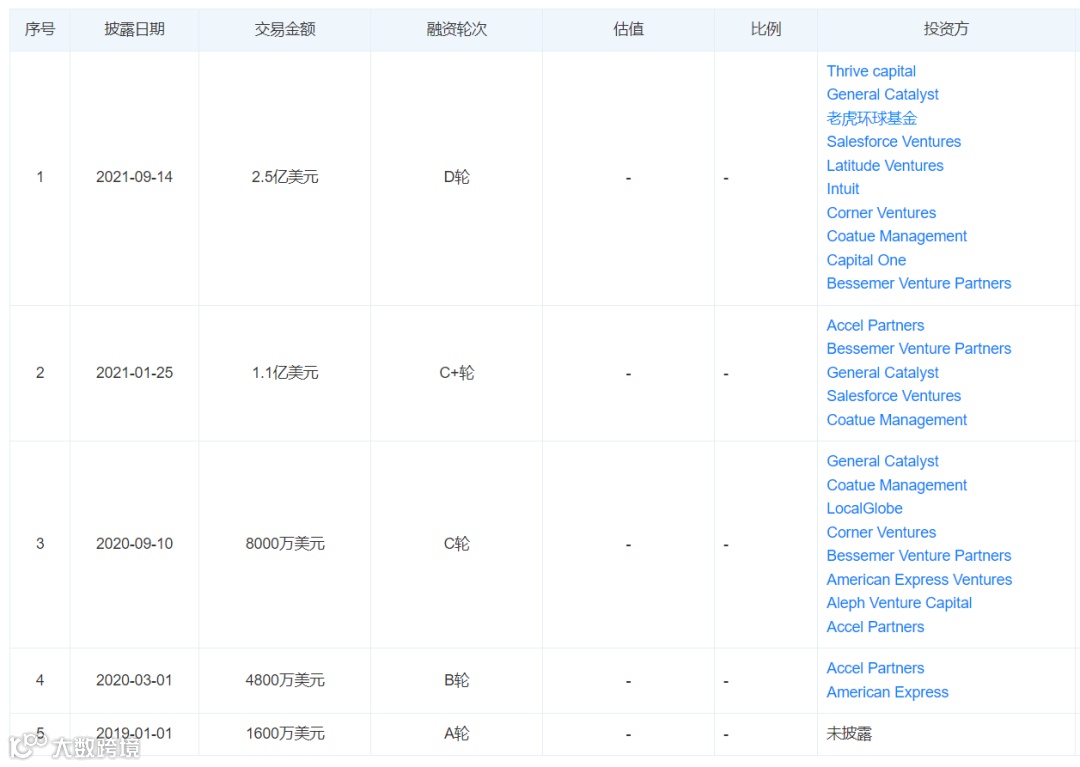Open Accel Partners link in C+轮 row
1080x767 pixels.
(x=875, y=325)
